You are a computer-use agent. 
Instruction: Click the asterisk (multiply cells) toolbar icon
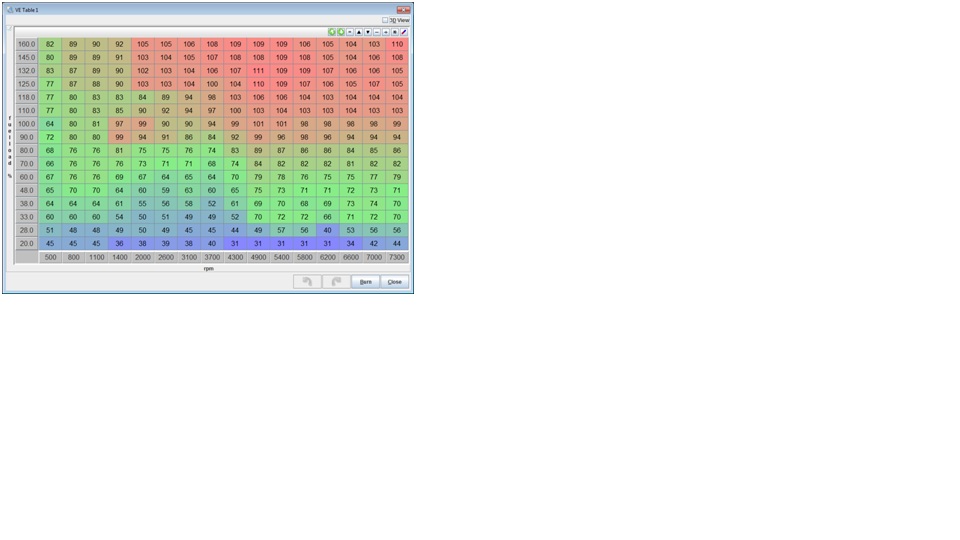point(395,32)
